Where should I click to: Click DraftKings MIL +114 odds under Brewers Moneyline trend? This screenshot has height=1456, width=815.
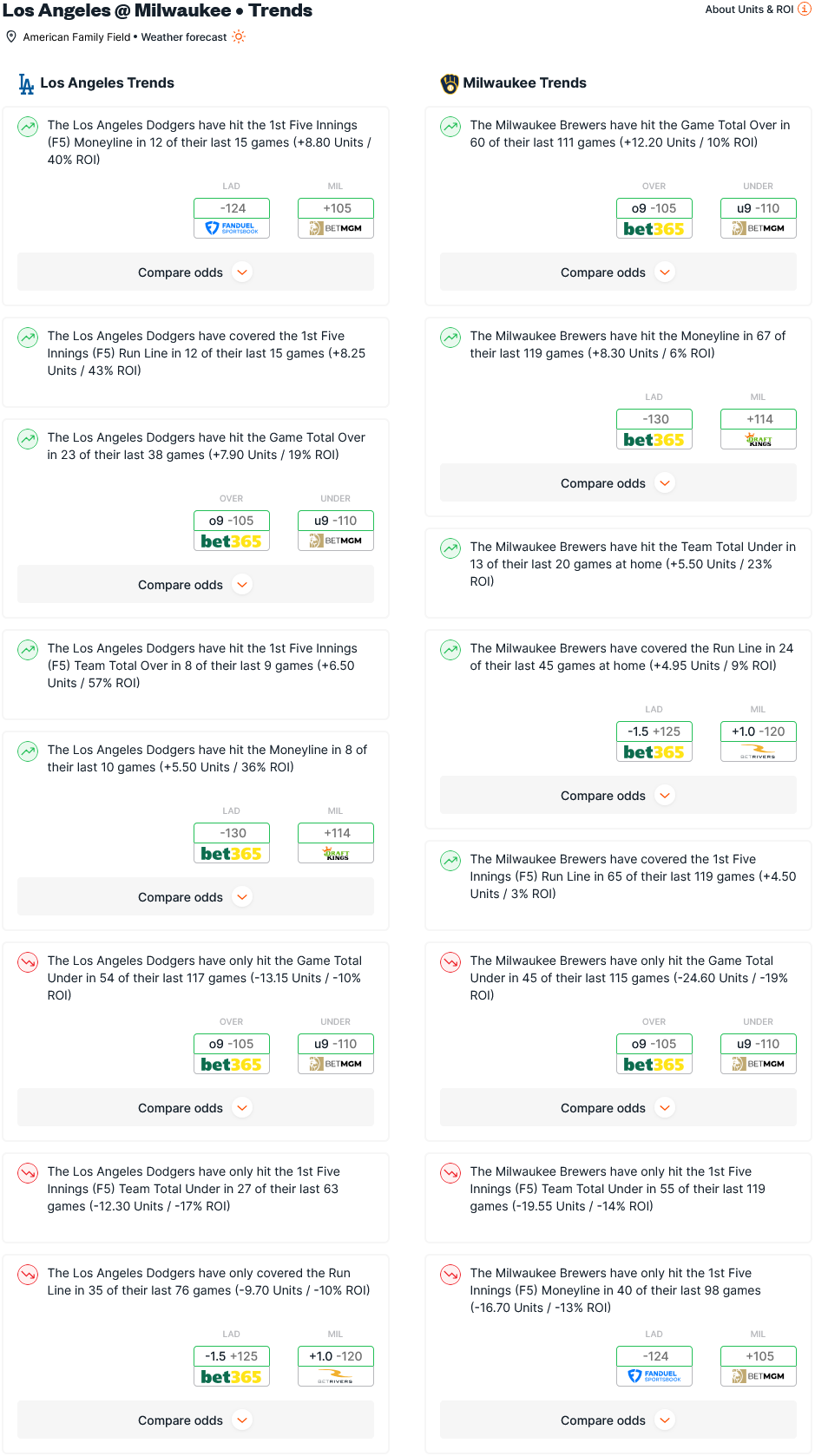[x=759, y=429]
